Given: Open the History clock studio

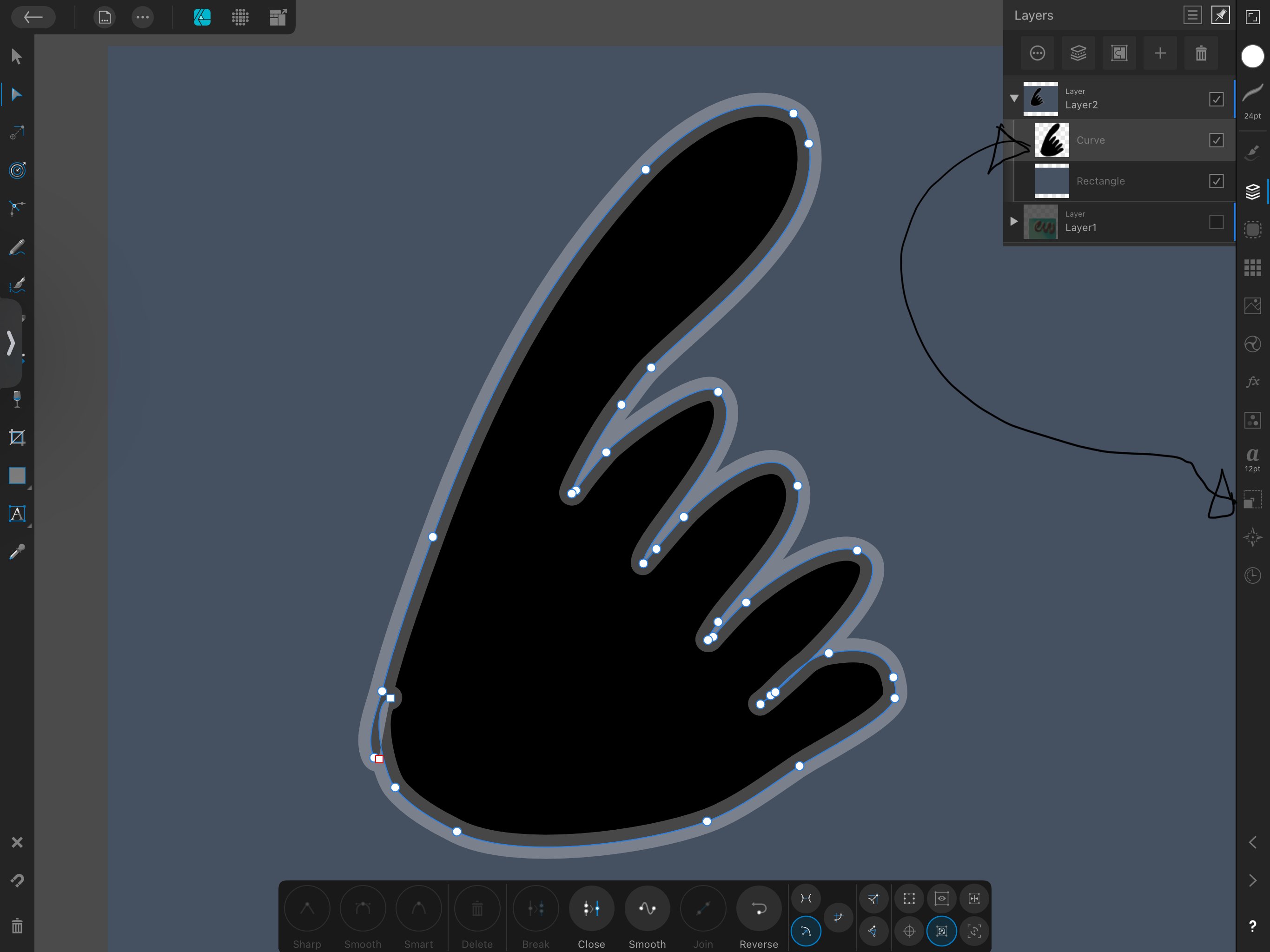Looking at the screenshot, I should [x=1252, y=575].
